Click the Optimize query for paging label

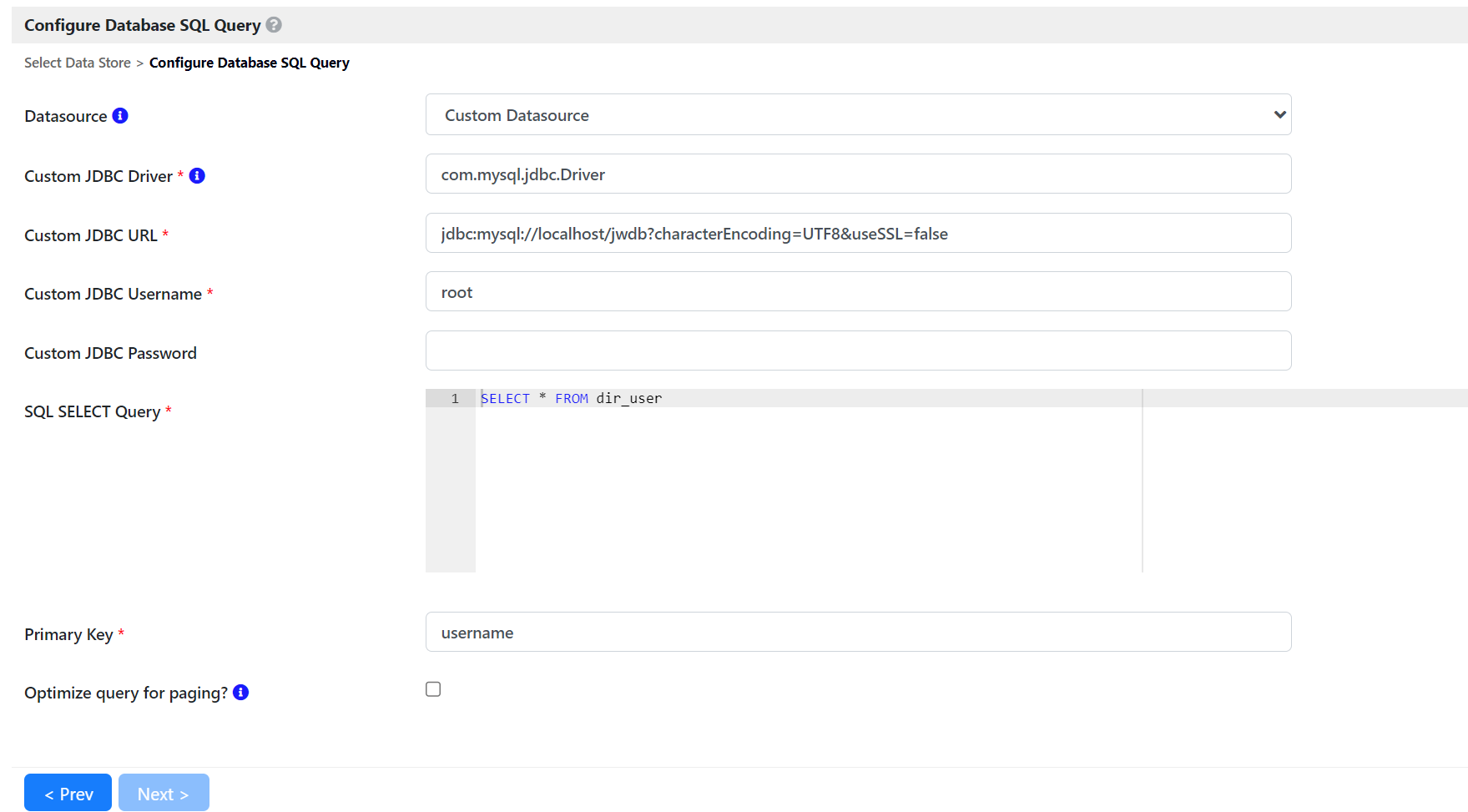coord(126,693)
